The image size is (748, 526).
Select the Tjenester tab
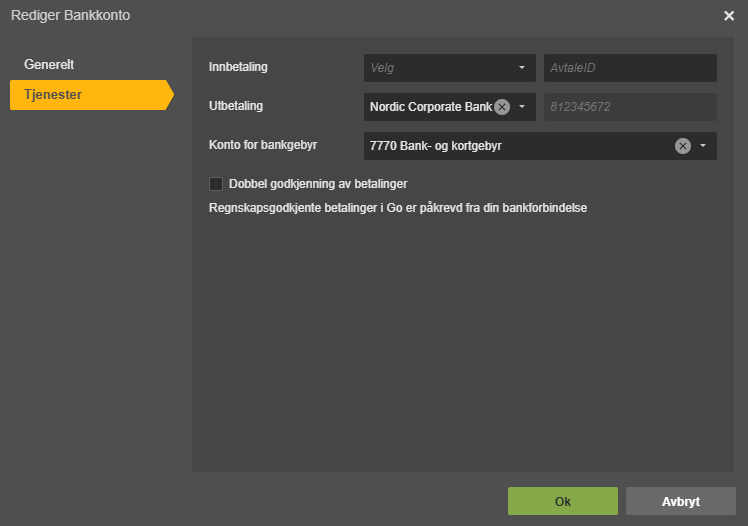[53, 95]
